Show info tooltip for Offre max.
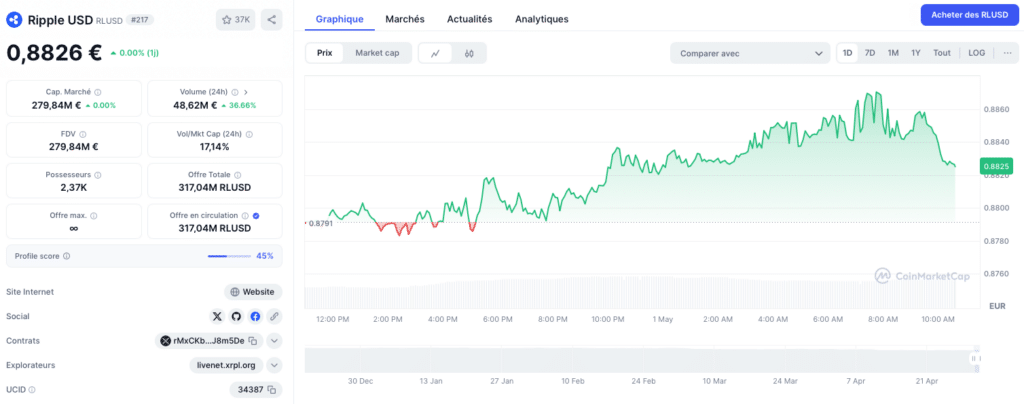This screenshot has width=1024, height=404. tap(94, 215)
